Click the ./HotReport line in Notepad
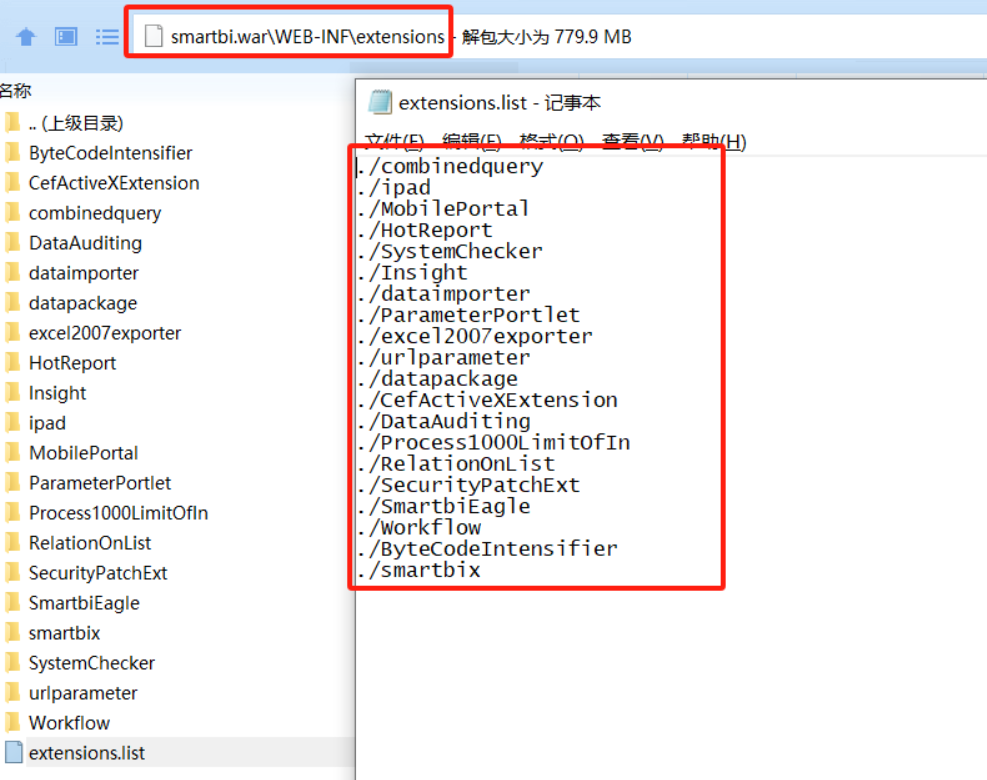Screen dimensions: 987x780 coord(425,230)
